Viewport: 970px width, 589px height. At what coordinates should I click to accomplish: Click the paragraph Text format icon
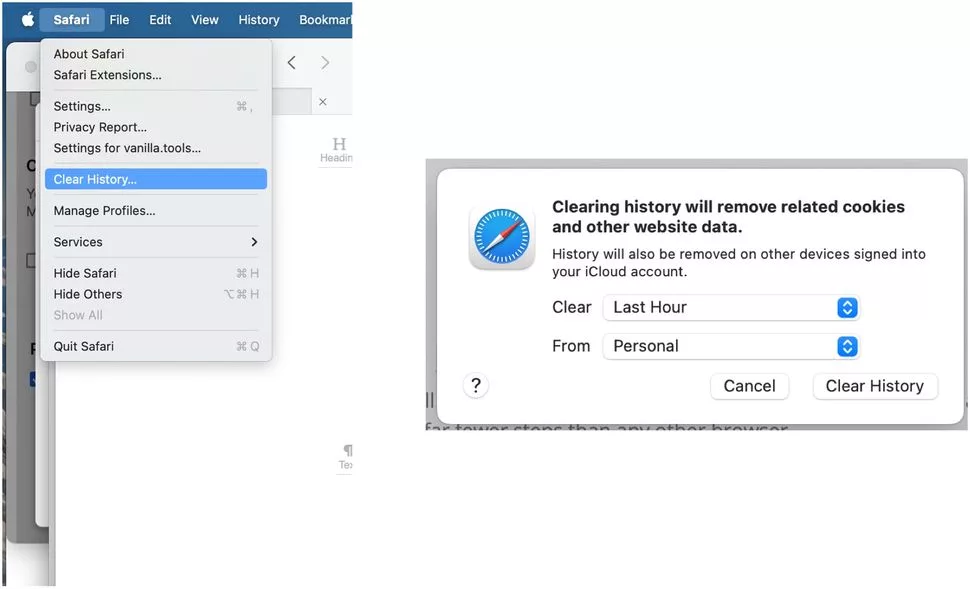[x=346, y=457]
